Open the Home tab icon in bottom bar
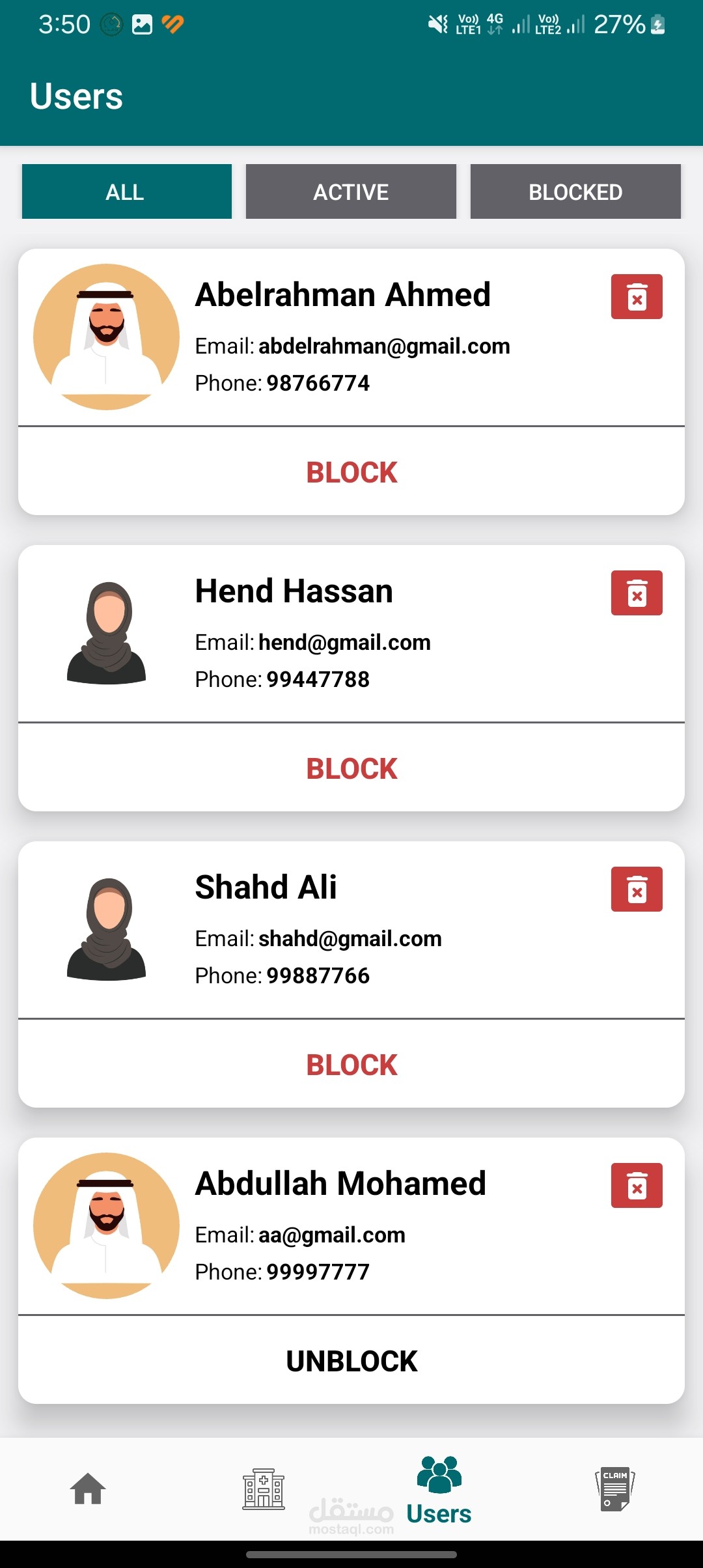The height and width of the screenshot is (1568, 703). (88, 1489)
